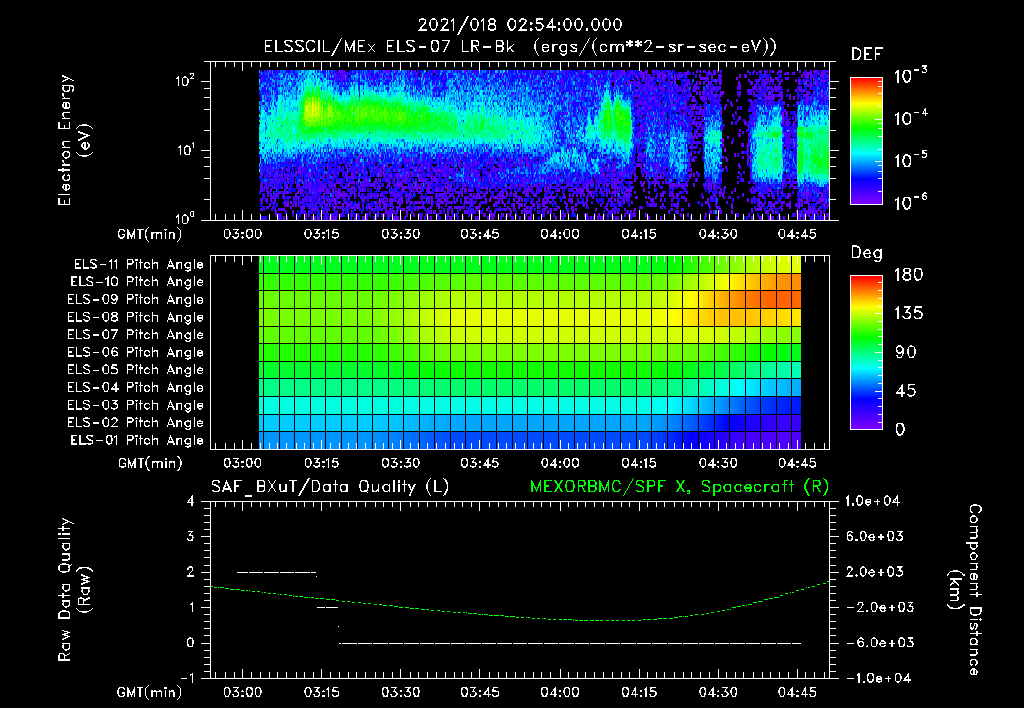Select the ELS-09 Pitch Angle row label

(136, 300)
